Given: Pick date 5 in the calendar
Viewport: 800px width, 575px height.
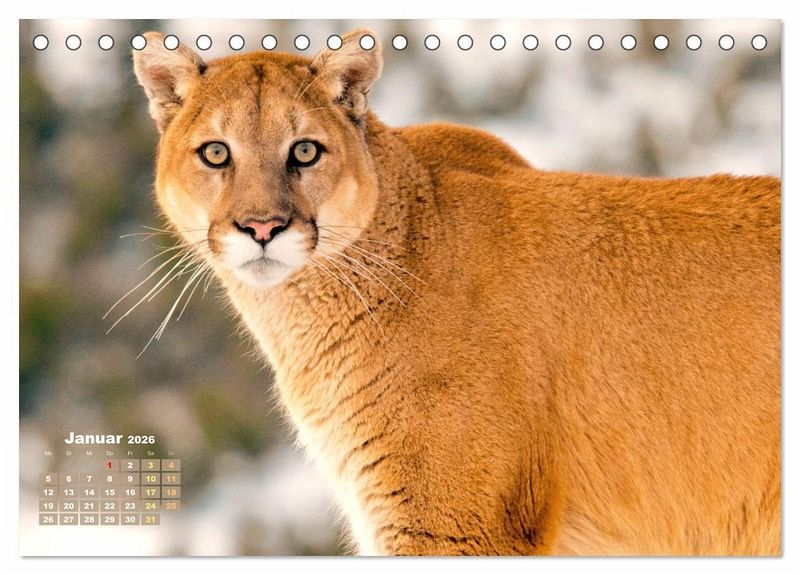Looking at the screenshot, I should pos(48,479).
